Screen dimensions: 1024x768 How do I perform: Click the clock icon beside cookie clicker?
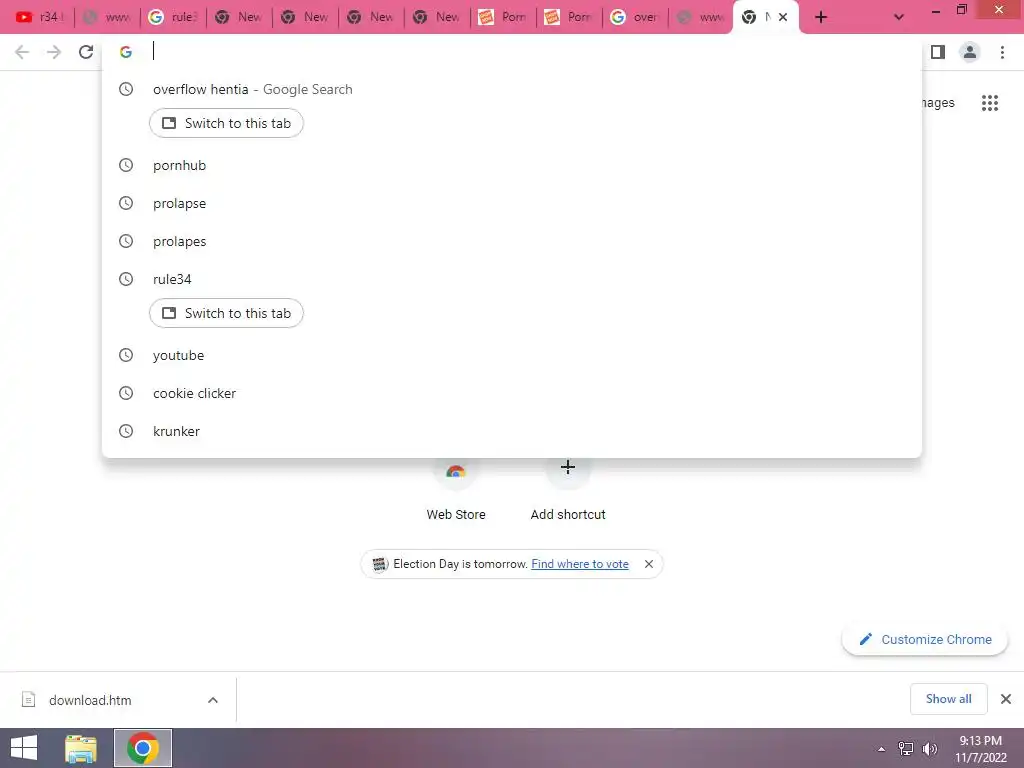pos(126,393)
